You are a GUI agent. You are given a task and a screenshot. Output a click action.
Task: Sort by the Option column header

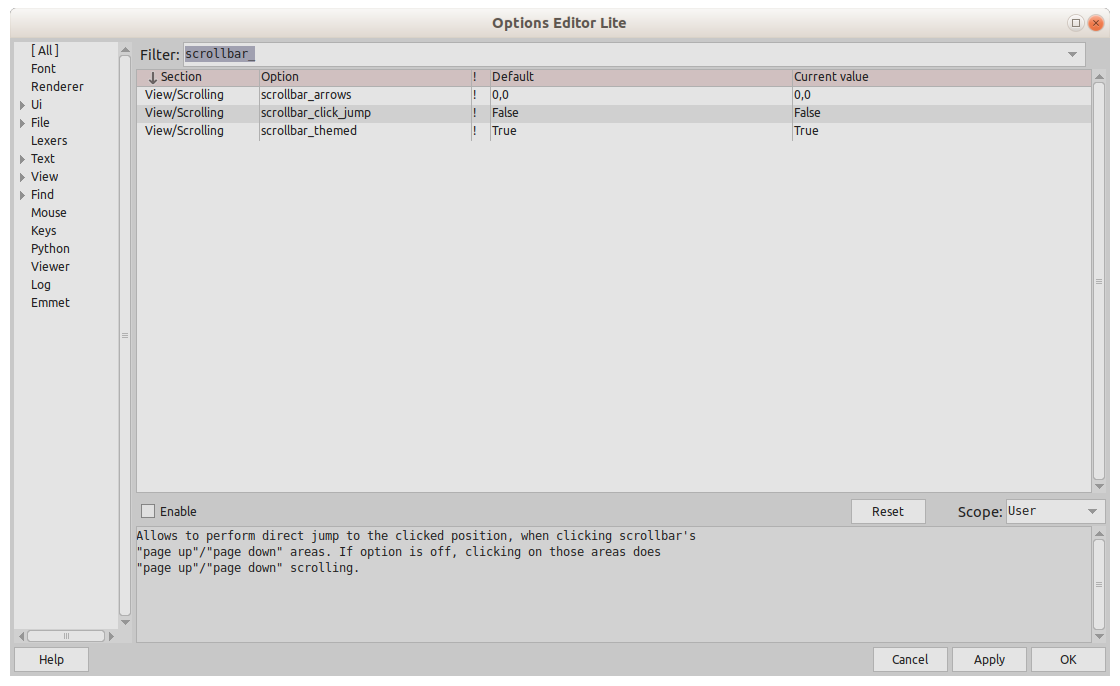[365, 76]
